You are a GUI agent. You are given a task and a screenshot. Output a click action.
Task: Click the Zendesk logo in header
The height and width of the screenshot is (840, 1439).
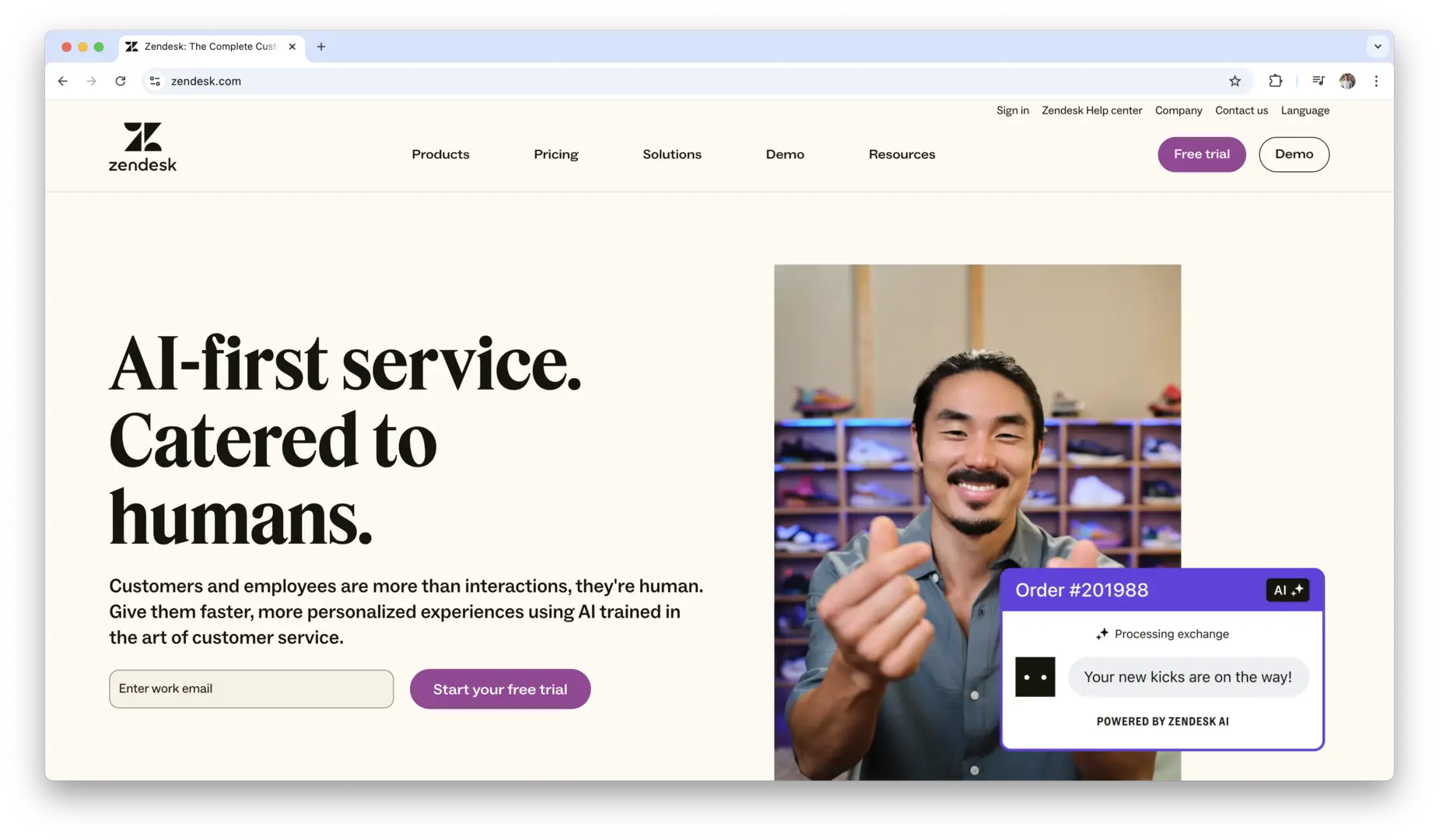[x=142, y=147]
